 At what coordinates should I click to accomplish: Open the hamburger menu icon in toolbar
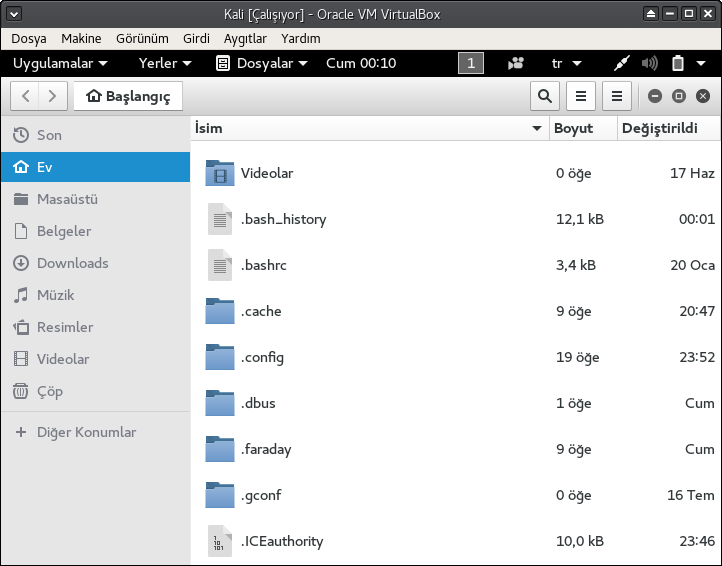617,96
